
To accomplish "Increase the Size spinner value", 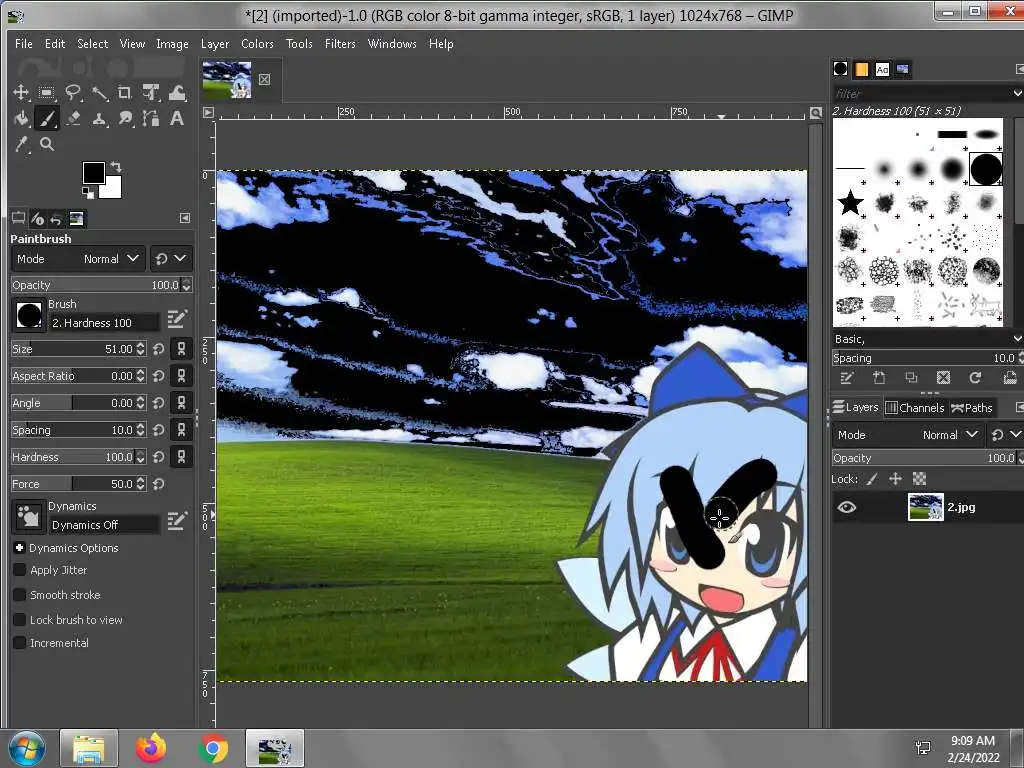I will pyautogui.click(x=140, y=345).
